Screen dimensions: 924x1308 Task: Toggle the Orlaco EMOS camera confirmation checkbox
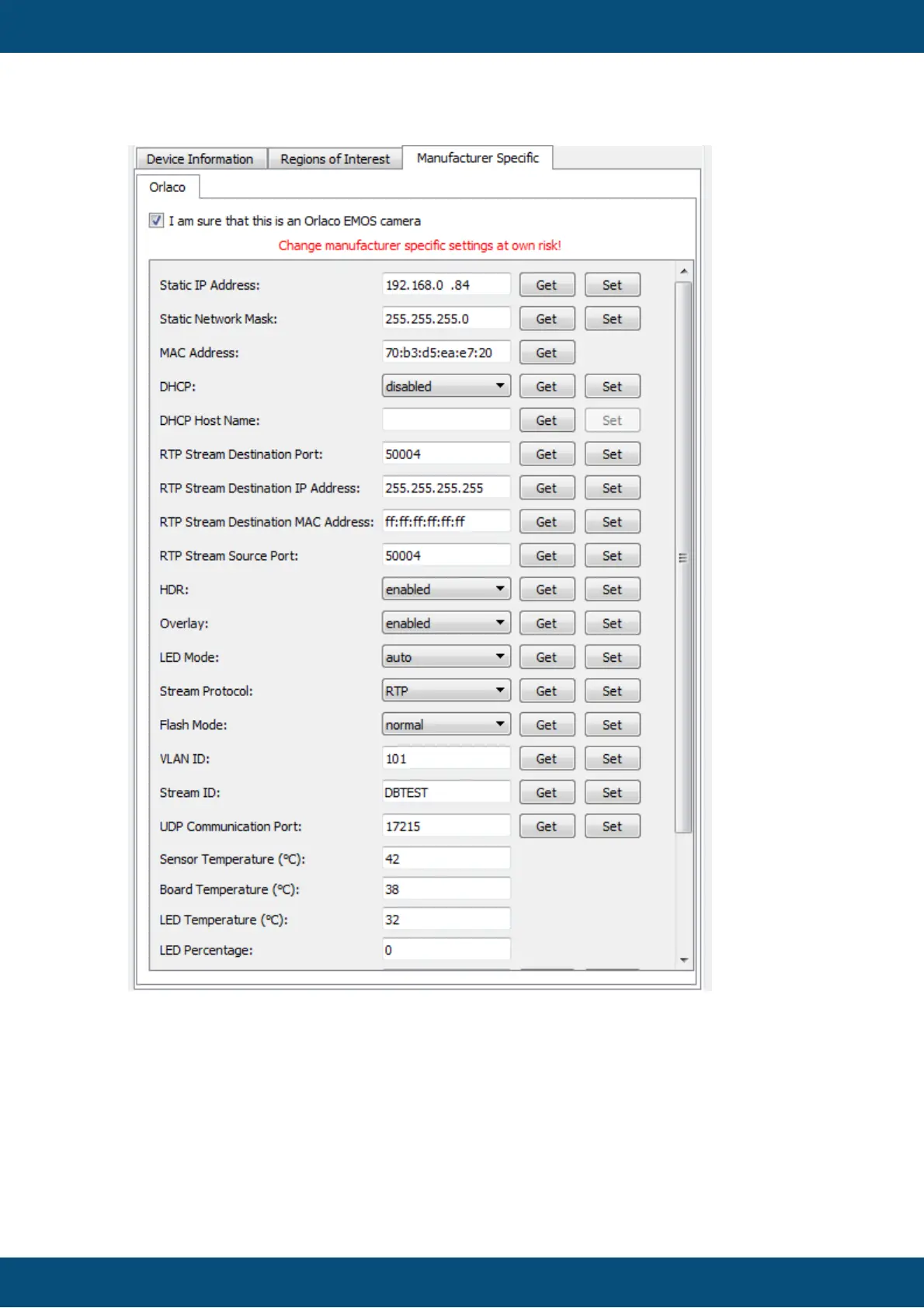(x=156, y=221)
